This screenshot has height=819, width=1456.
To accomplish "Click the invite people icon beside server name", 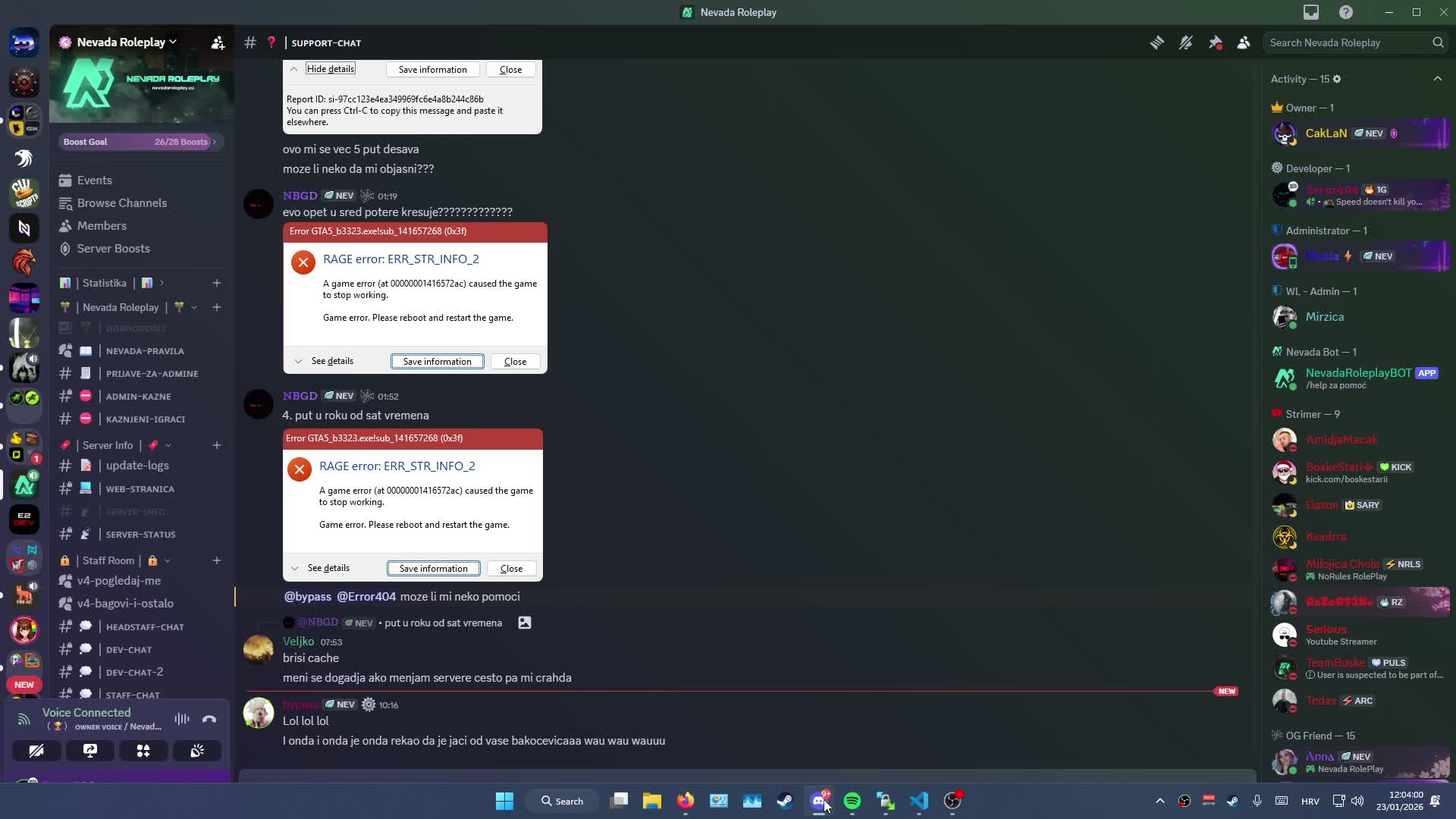I will pos(218,42).
